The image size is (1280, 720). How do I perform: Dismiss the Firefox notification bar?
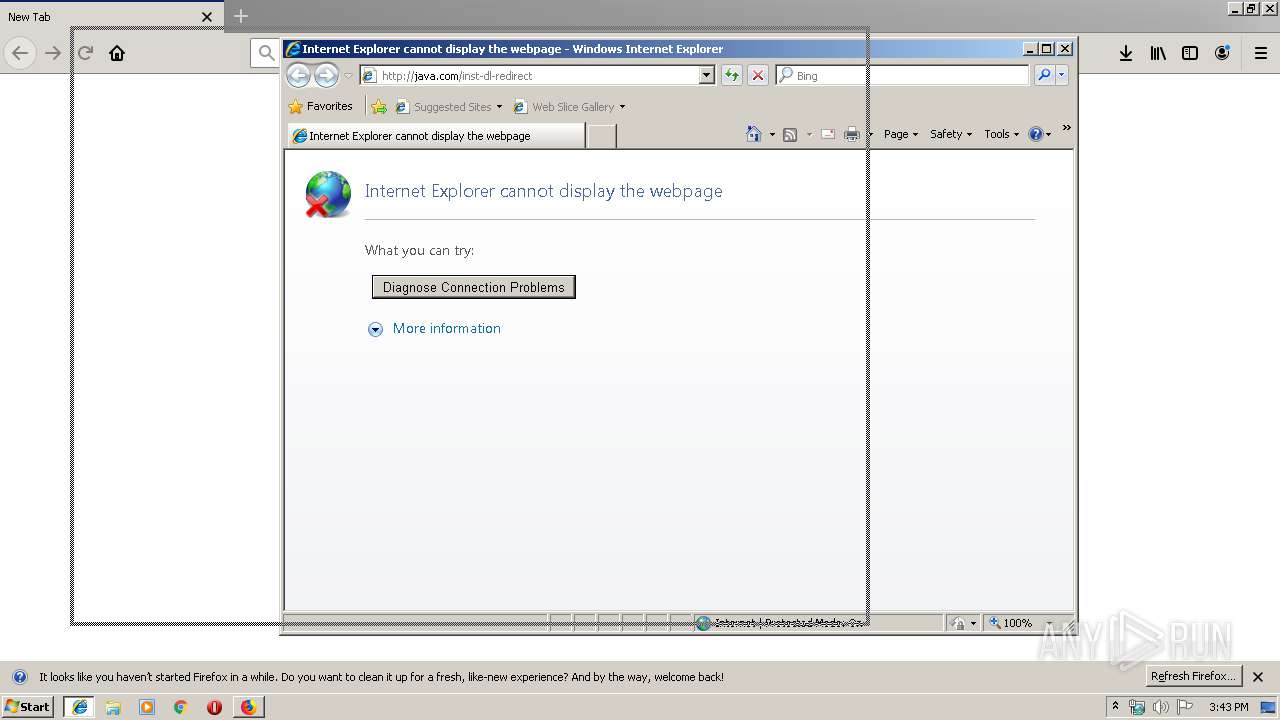click(1258, 677)
